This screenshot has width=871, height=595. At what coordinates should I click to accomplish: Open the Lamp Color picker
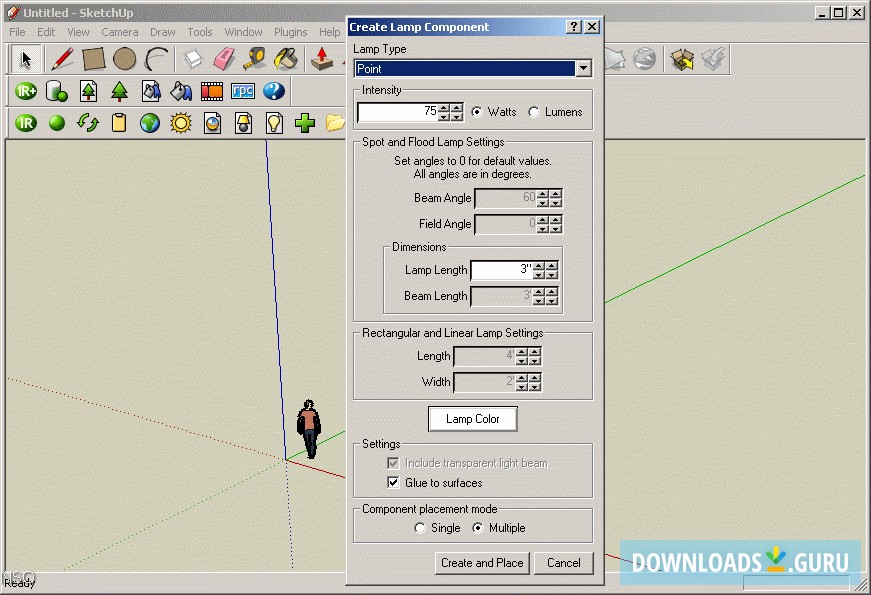(472, 419)
